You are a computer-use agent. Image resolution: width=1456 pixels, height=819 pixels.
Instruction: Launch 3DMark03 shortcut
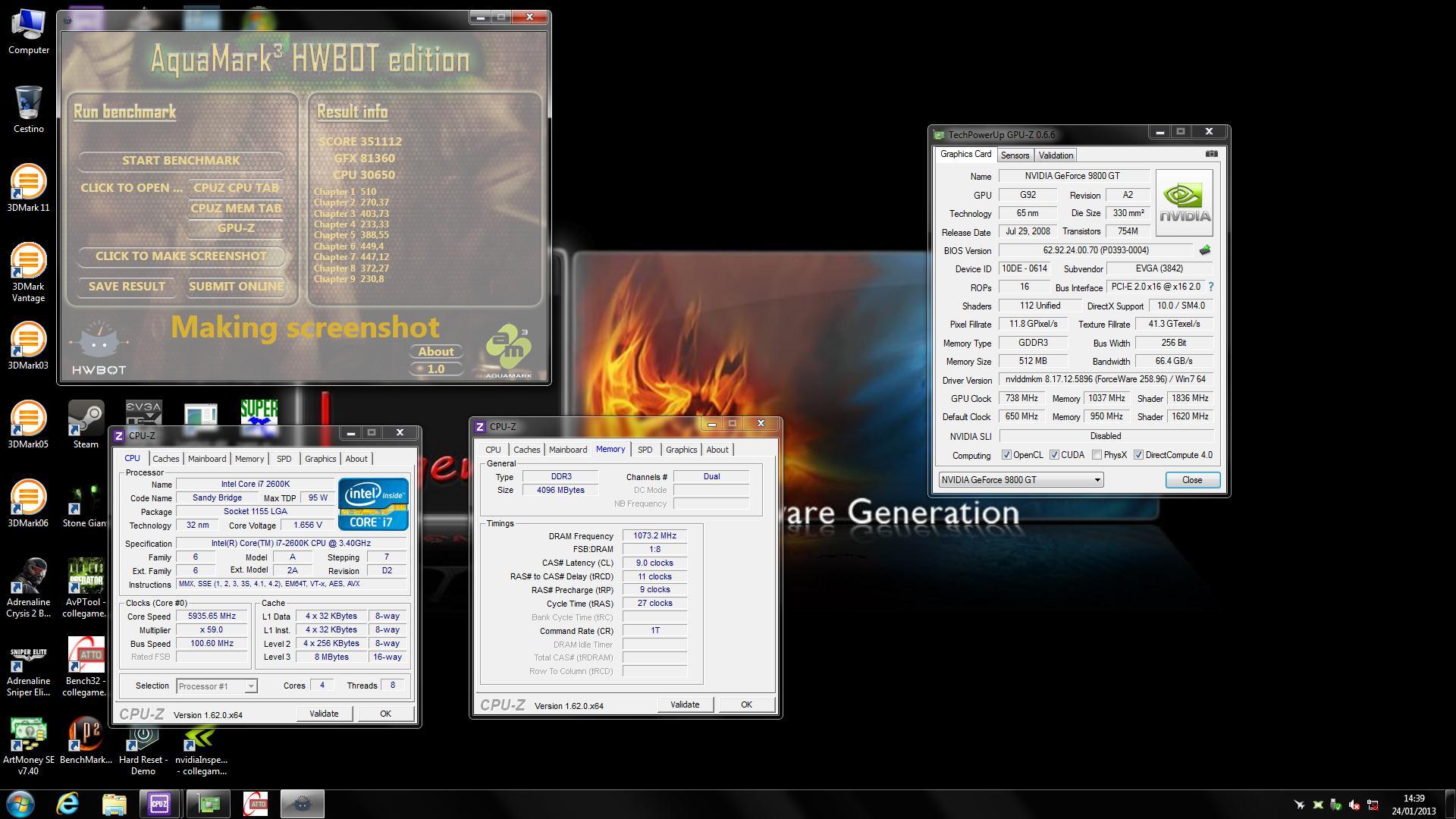click(x=29, y=347)
